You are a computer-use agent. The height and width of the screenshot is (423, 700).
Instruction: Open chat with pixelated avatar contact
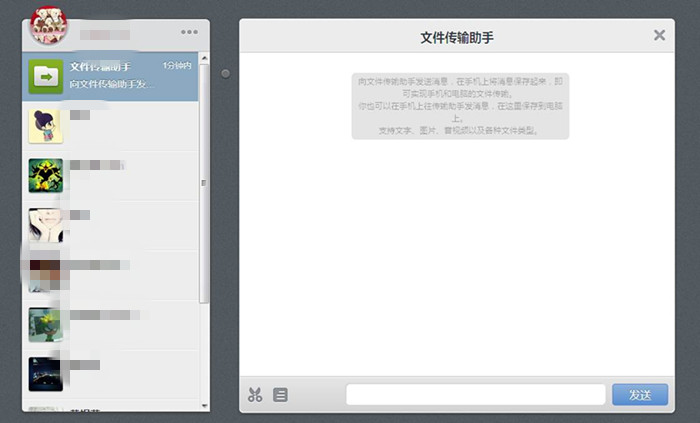pyautogui.click(x=110, y=275)
